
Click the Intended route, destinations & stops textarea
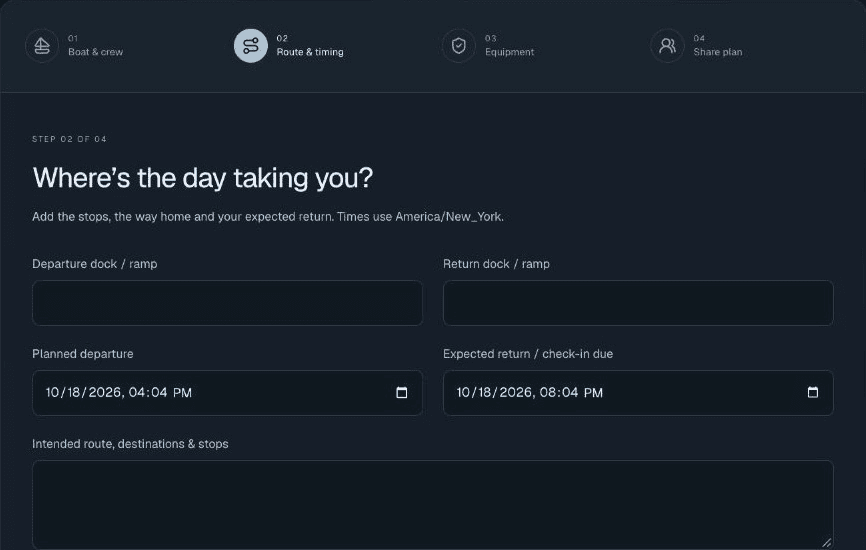[432, 505]
